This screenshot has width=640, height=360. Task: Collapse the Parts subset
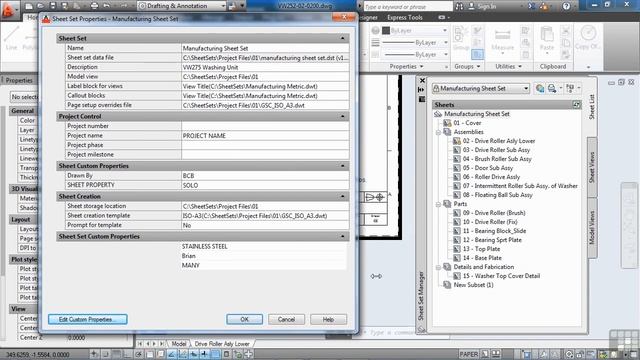438,204
